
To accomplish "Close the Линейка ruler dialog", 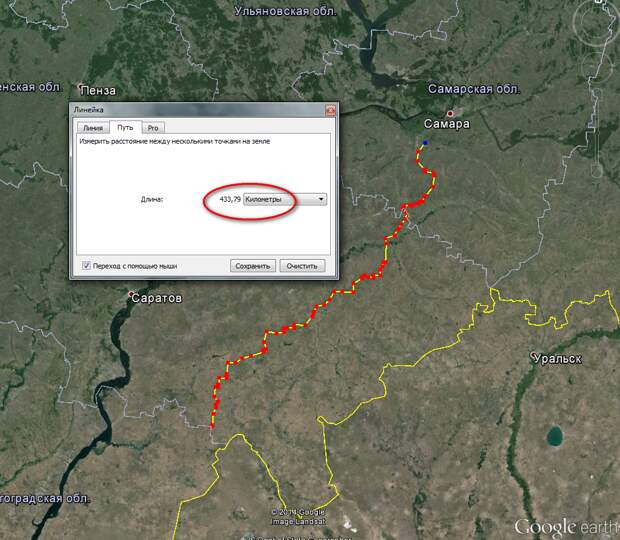I will [330, 110].
